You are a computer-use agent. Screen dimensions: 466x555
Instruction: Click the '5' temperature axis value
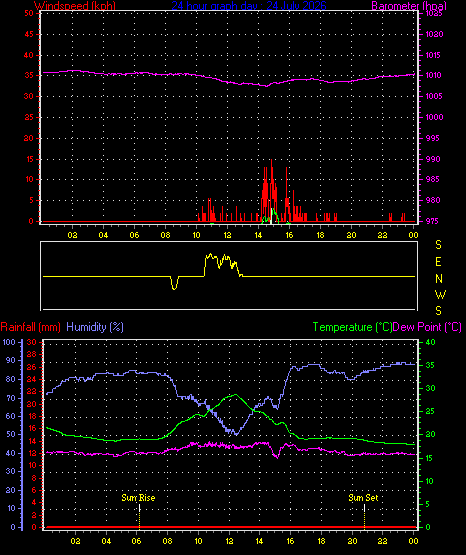tap(428, 504)
